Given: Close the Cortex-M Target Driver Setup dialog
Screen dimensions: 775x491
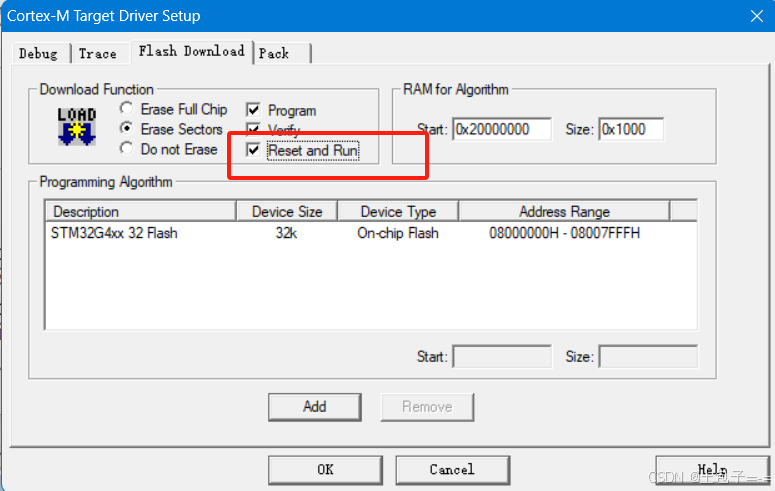Looking at the screenshot, I should click(x=756, y=15).
